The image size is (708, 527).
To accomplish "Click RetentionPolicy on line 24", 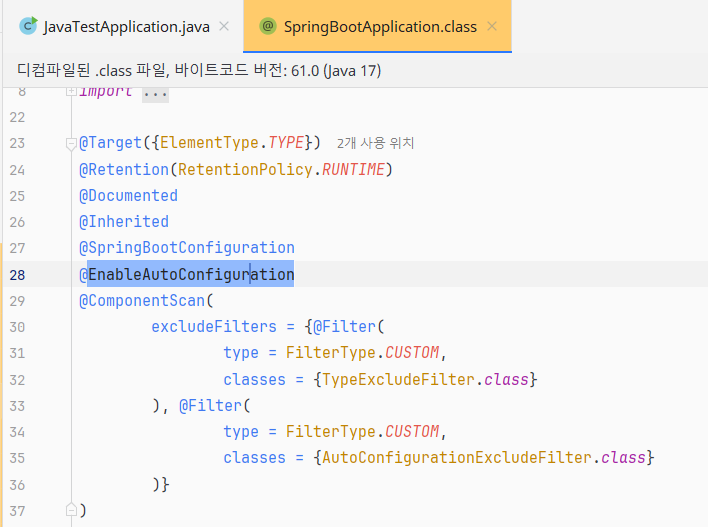I will pos(245,169).
